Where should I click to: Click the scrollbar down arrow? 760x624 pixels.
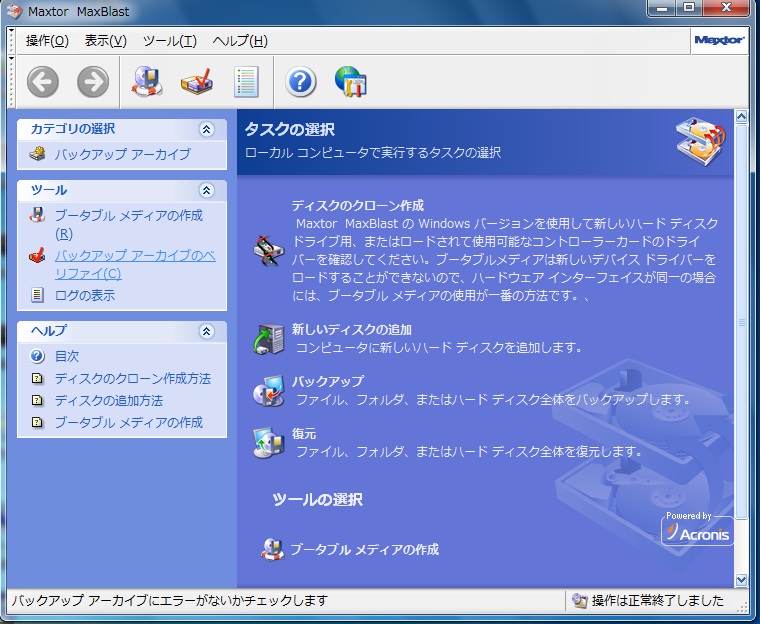click(x=741, y=580)
